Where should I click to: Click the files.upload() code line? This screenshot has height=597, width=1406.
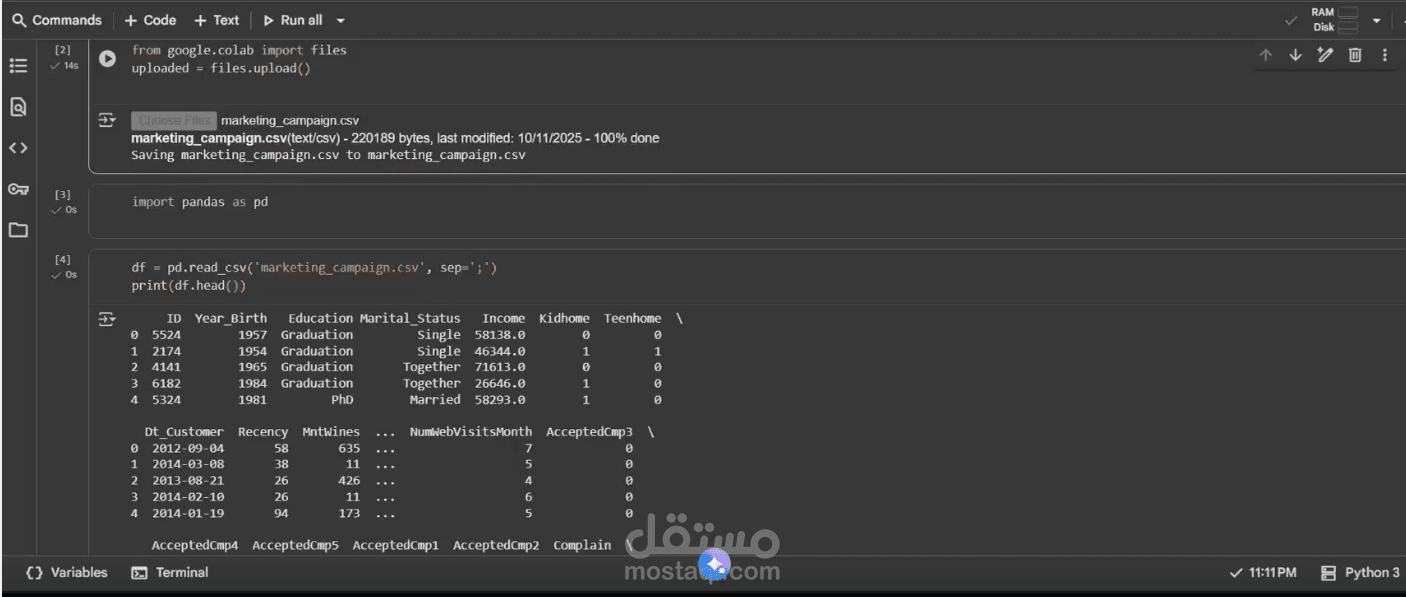click(x=221, y=68)
